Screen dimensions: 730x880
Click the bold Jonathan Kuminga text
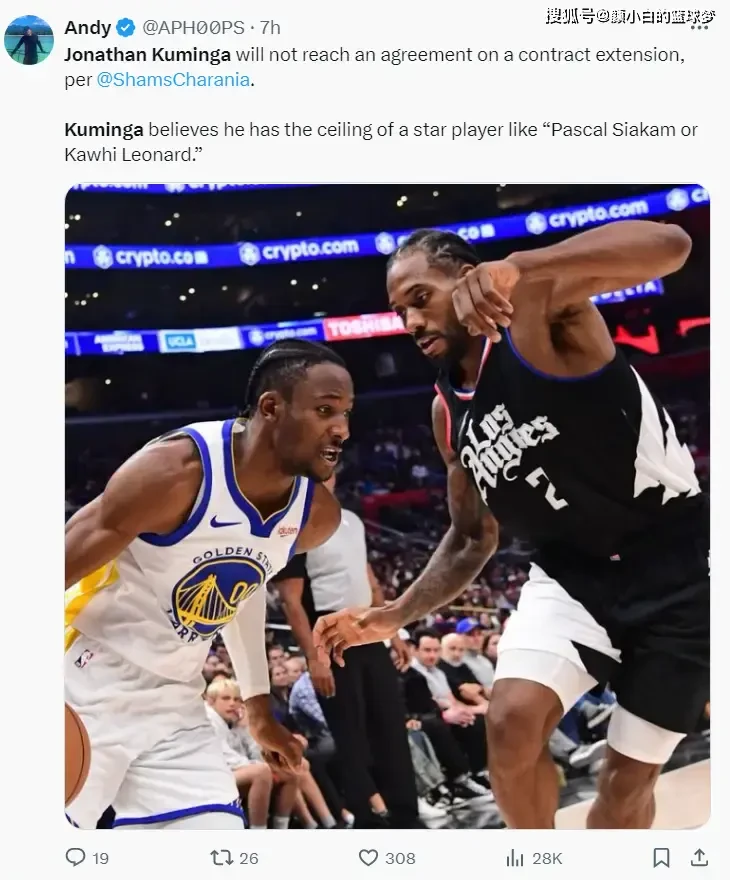pos(148,55)
